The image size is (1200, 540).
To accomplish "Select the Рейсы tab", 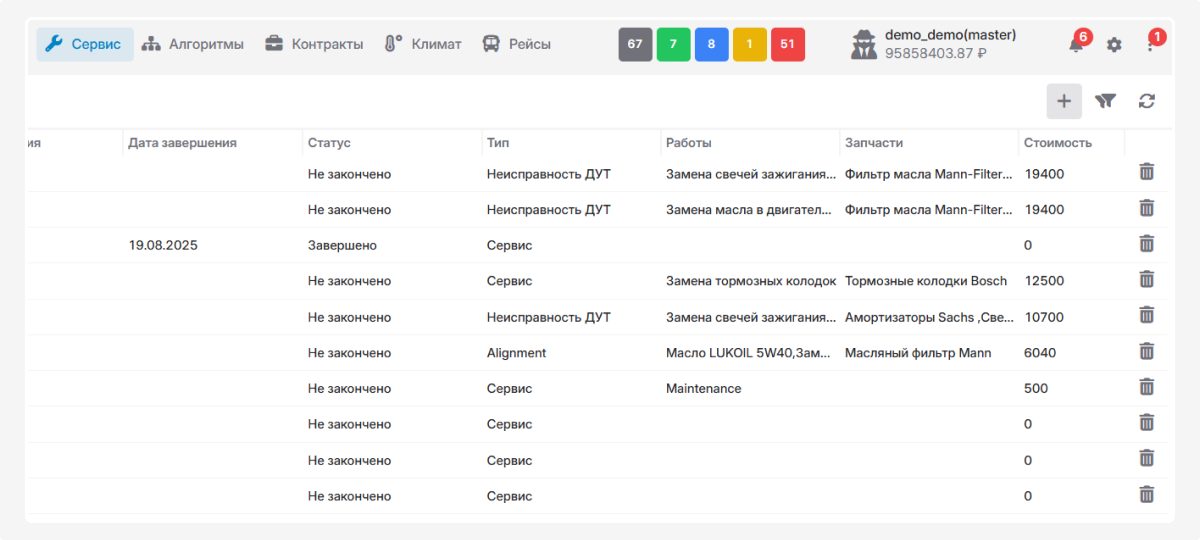I will (517, 44).
